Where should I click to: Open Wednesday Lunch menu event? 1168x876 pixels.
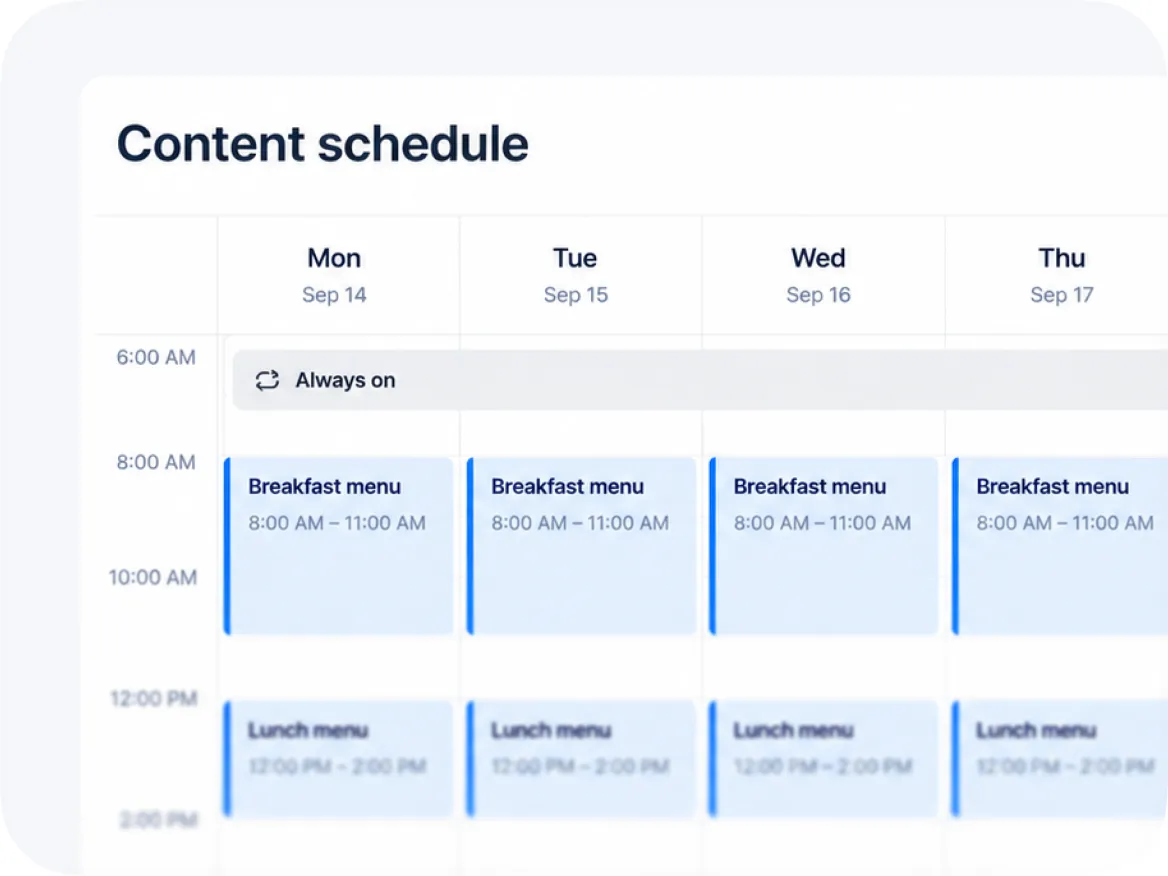(x=824, y=758)
